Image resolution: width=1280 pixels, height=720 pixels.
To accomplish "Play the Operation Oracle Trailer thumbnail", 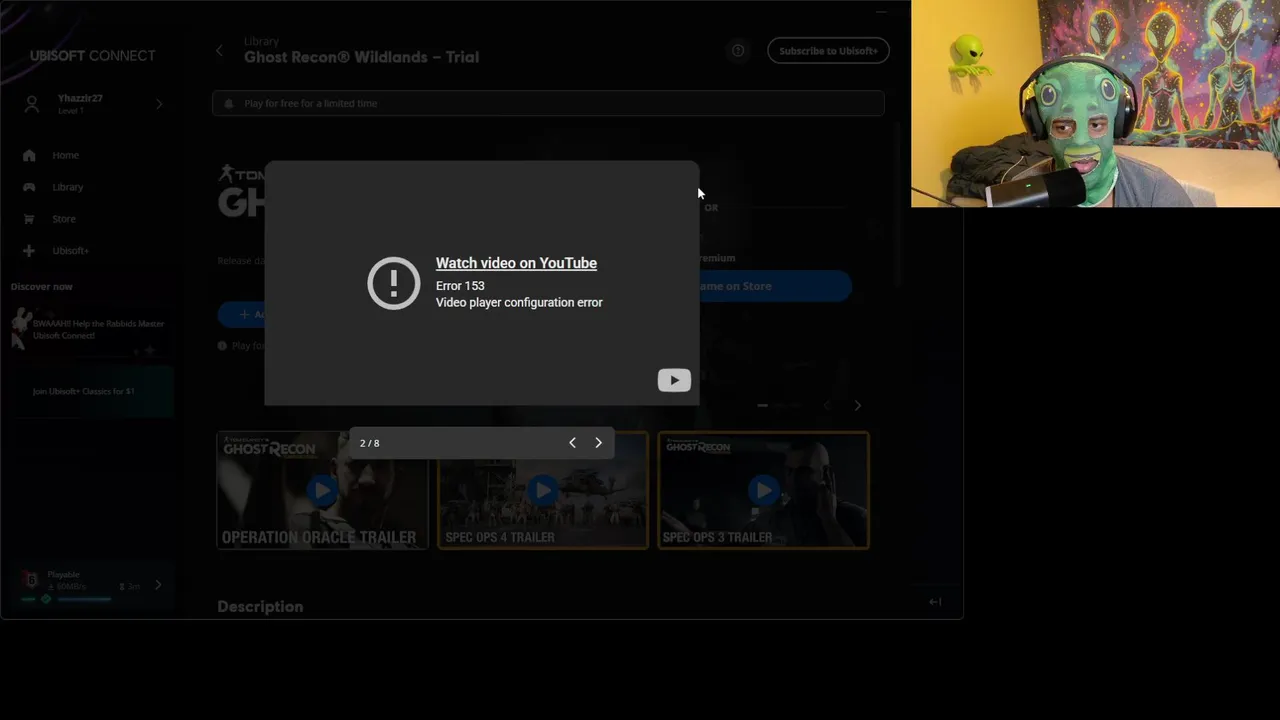I will coord(322,490).
